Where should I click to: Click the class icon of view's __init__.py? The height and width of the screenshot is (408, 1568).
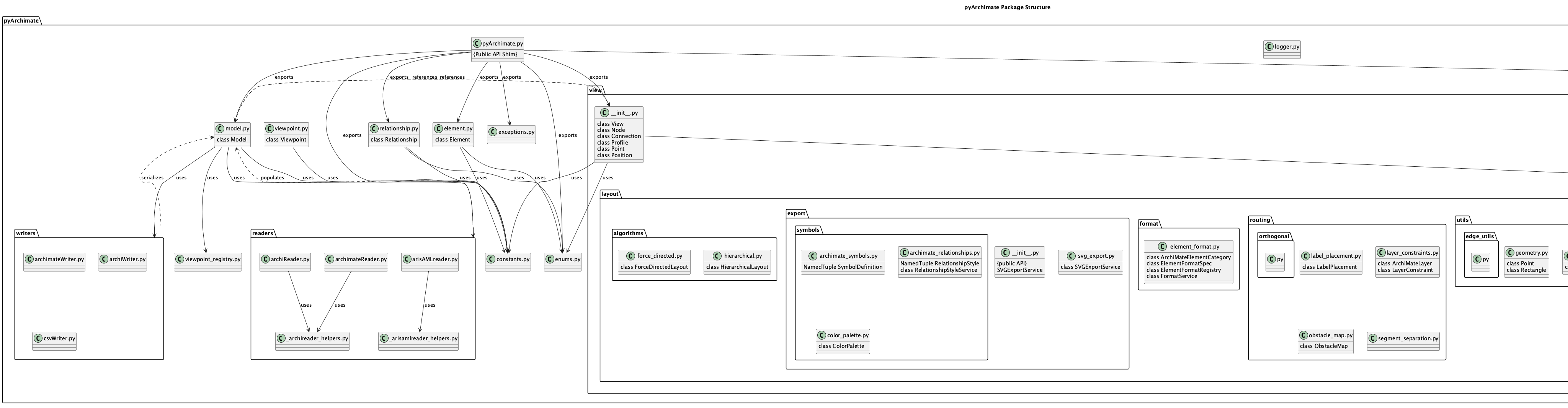[604, 113]
